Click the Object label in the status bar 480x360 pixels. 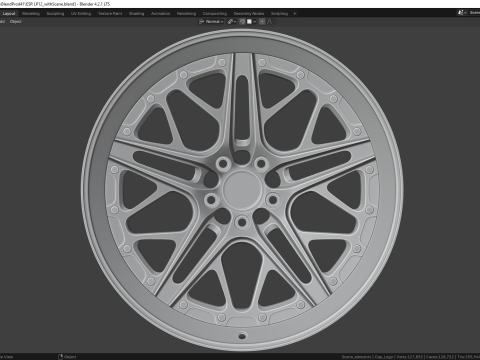70,357
